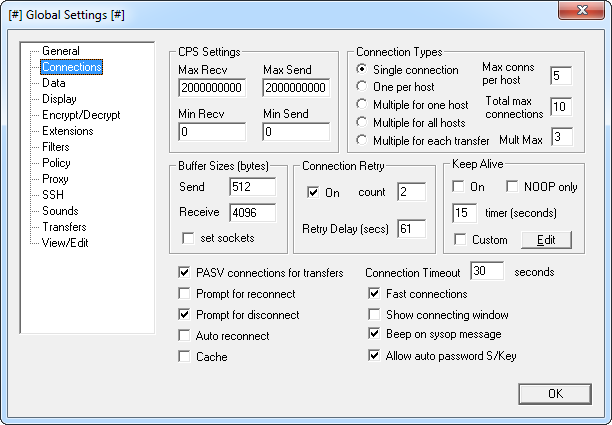Enable NOOP only checkbox

pos(512,187)
